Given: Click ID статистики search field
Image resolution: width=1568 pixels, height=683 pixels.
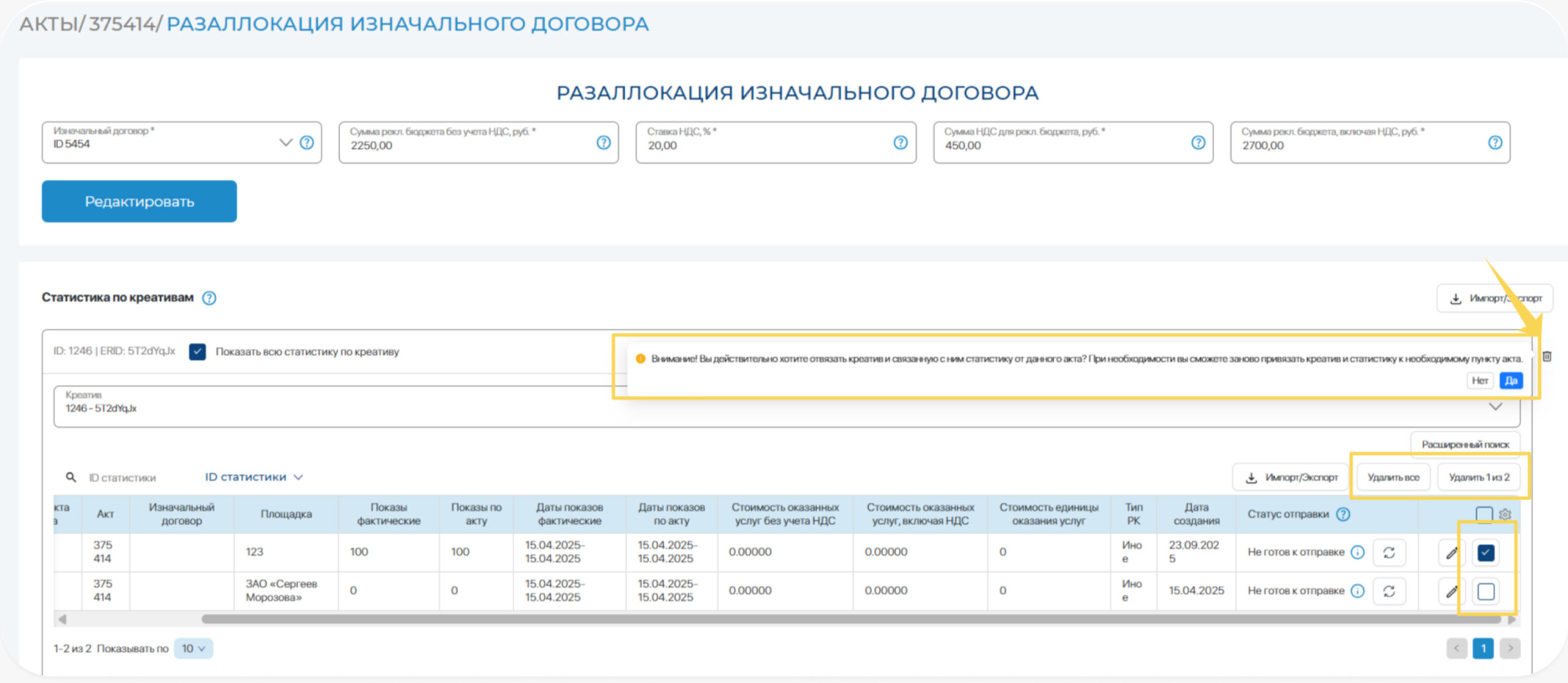Looking at the screenshot, I should [123, 478].
